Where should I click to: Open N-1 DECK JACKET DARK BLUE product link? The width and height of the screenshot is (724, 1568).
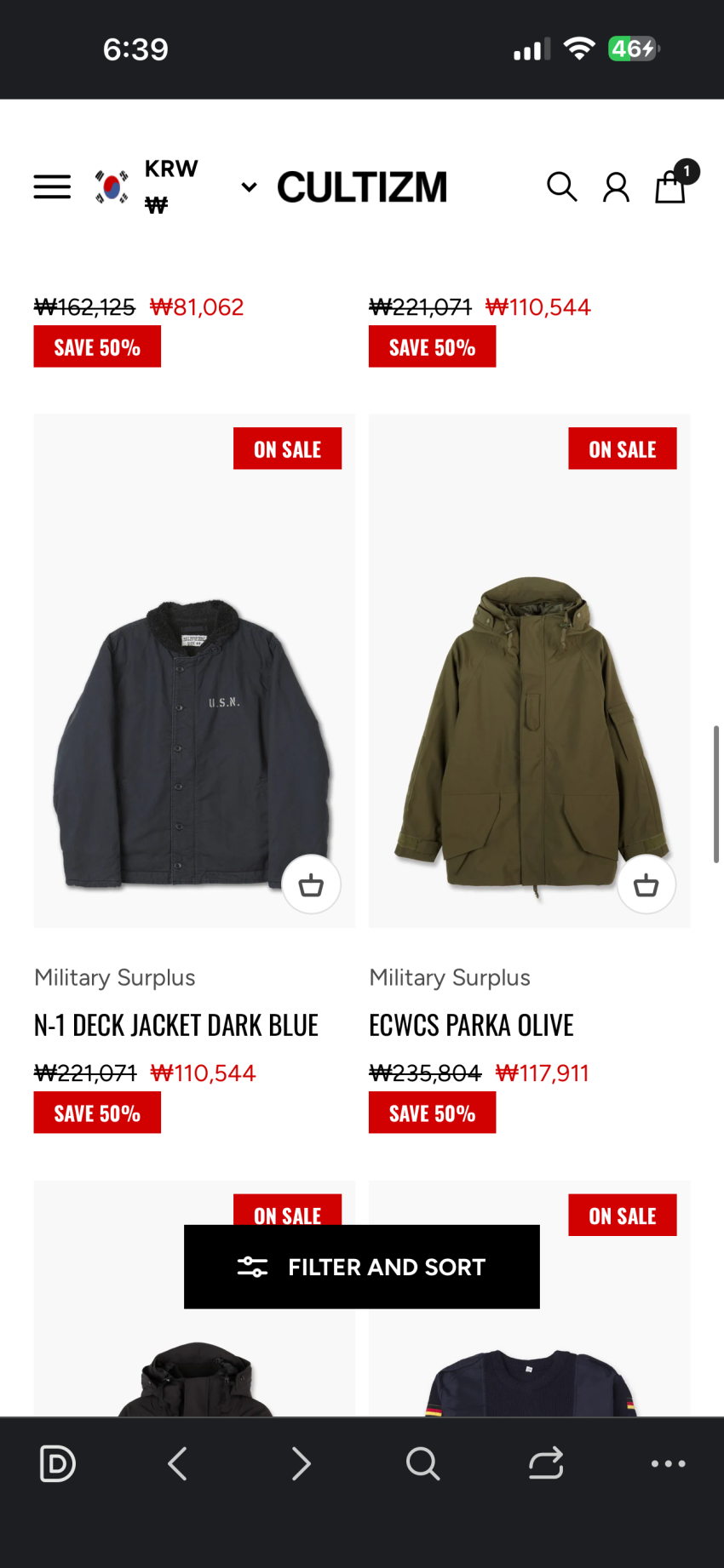pos(176,1026)
